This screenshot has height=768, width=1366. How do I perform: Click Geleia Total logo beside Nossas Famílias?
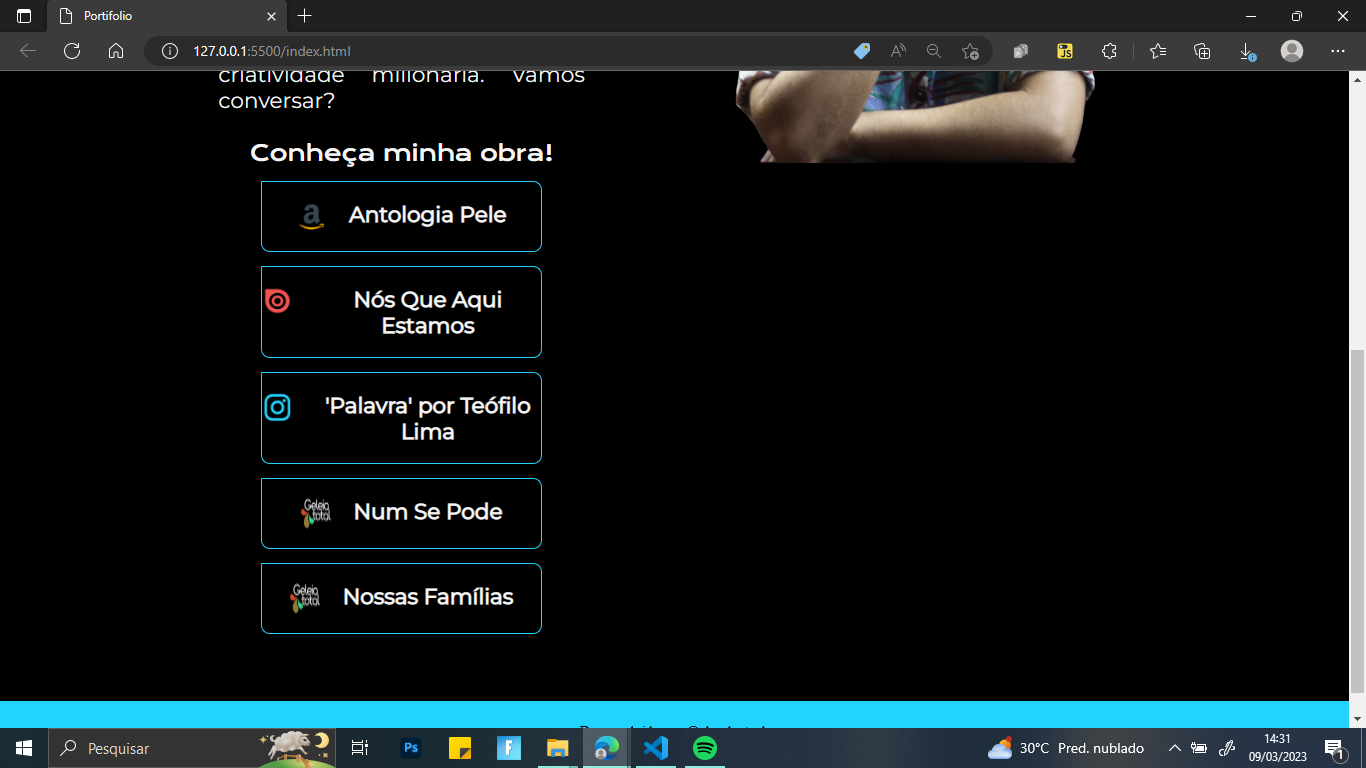305,598
